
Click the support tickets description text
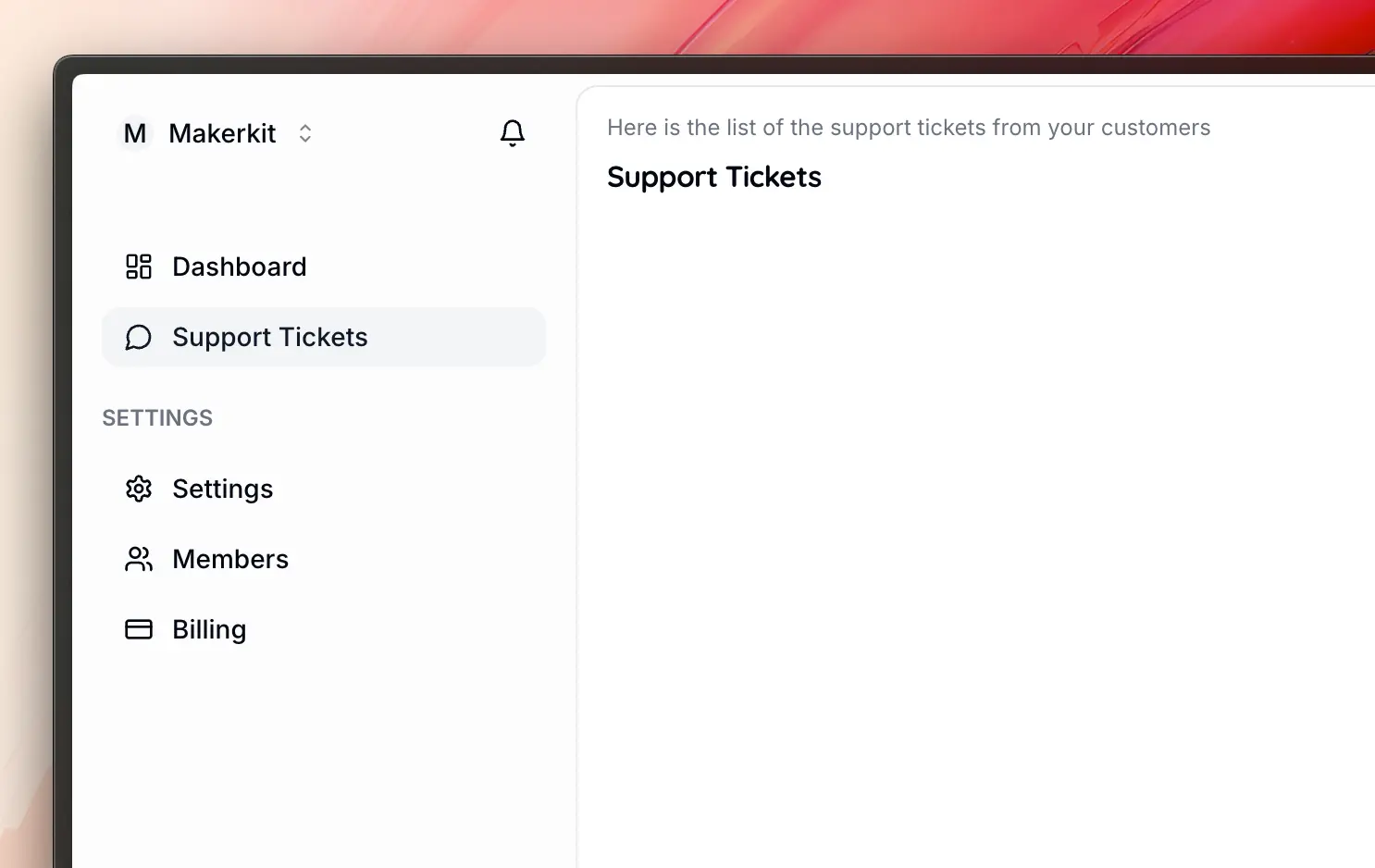(x=908, y=128)
